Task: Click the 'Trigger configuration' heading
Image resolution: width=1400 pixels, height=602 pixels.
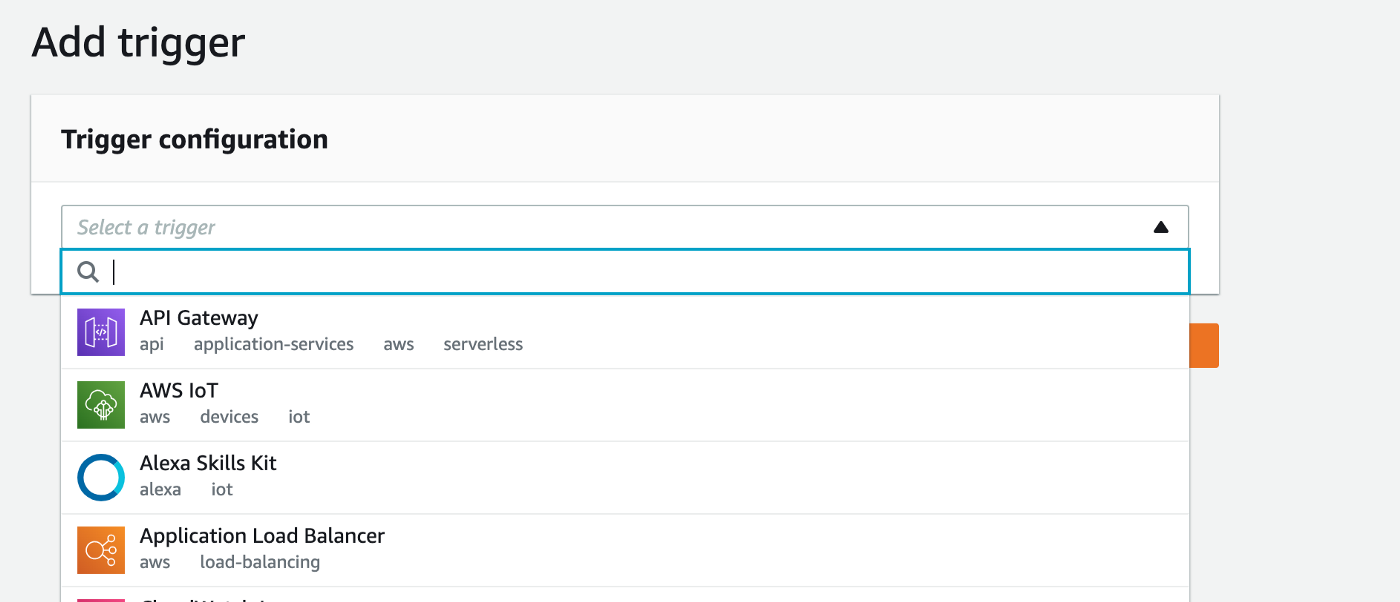Action: click(195, 139)
